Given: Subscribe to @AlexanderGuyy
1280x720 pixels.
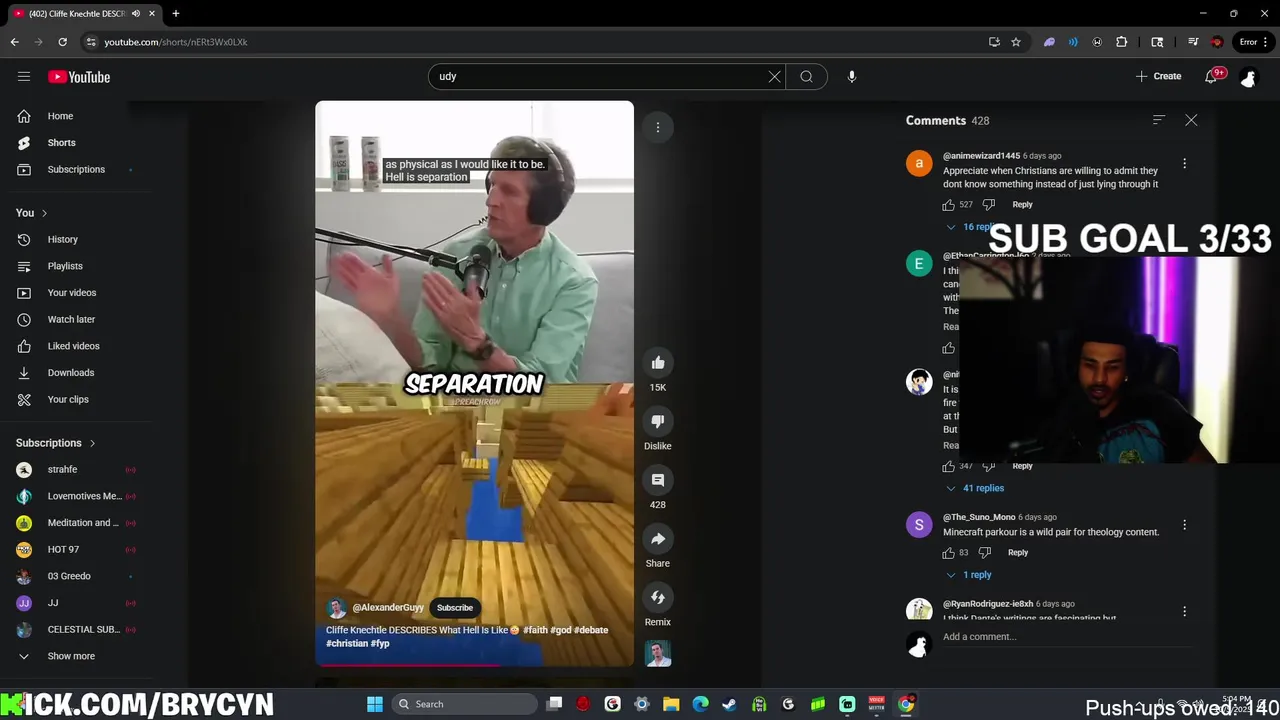Looking at the screenshot, I should 454,608.
